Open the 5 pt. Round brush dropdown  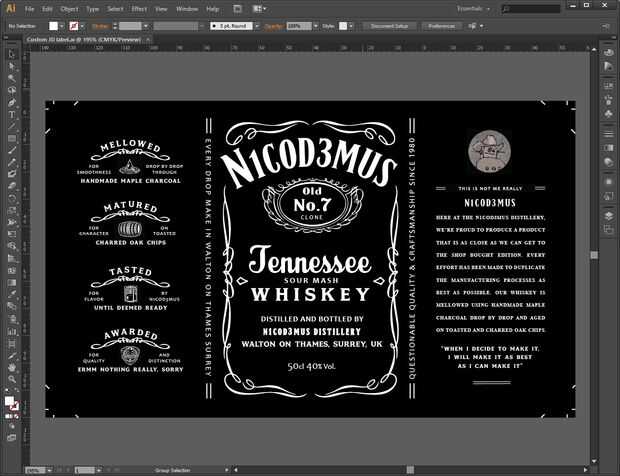point(257,26)
